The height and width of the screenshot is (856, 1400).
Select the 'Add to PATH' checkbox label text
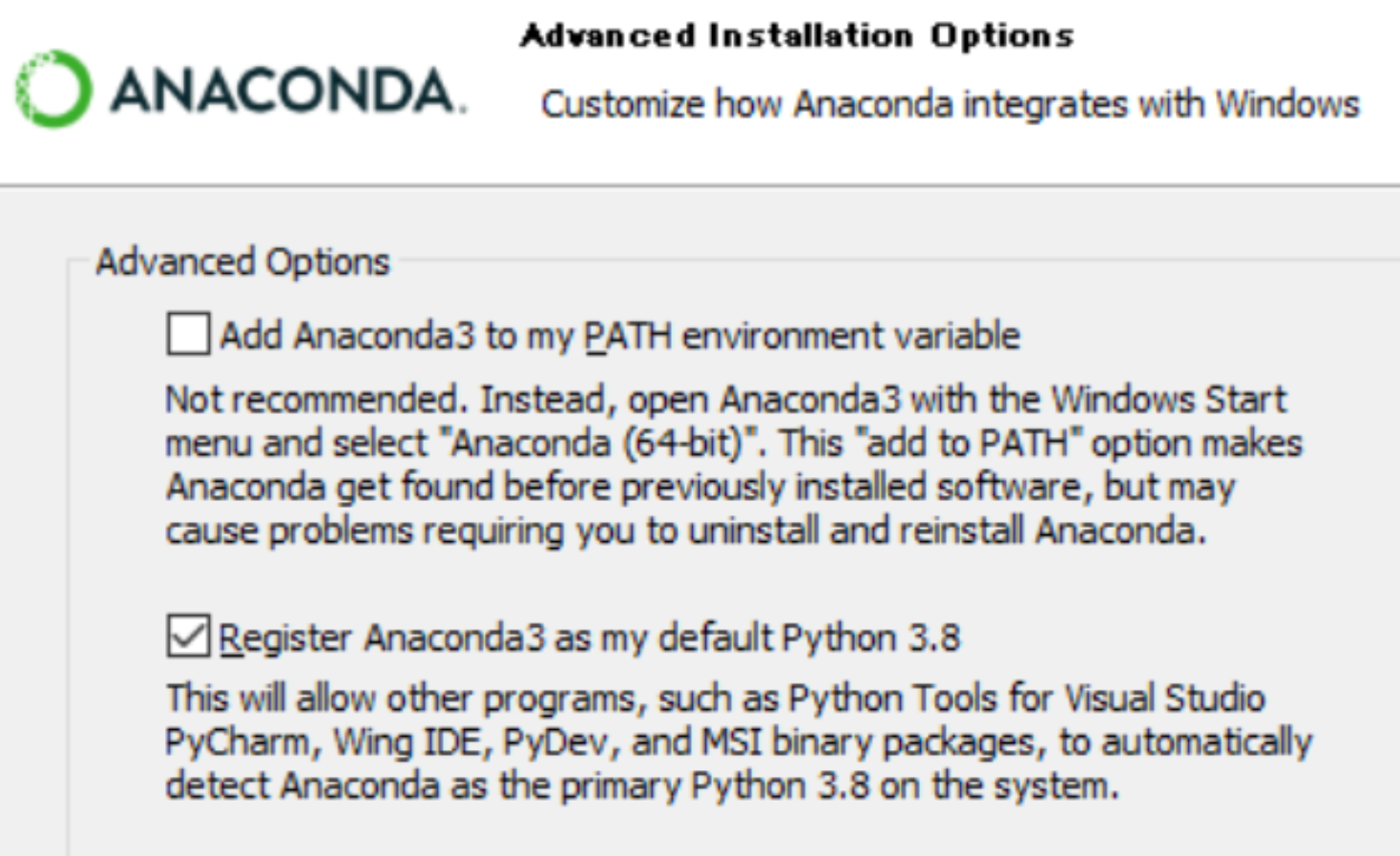coord(620,336)
